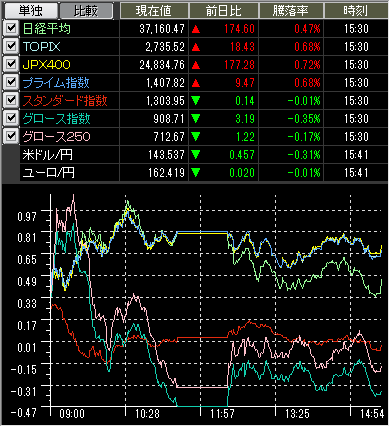Toggle the スタンダード指数 checkbox
390x427 pixels.
point(11,100)
